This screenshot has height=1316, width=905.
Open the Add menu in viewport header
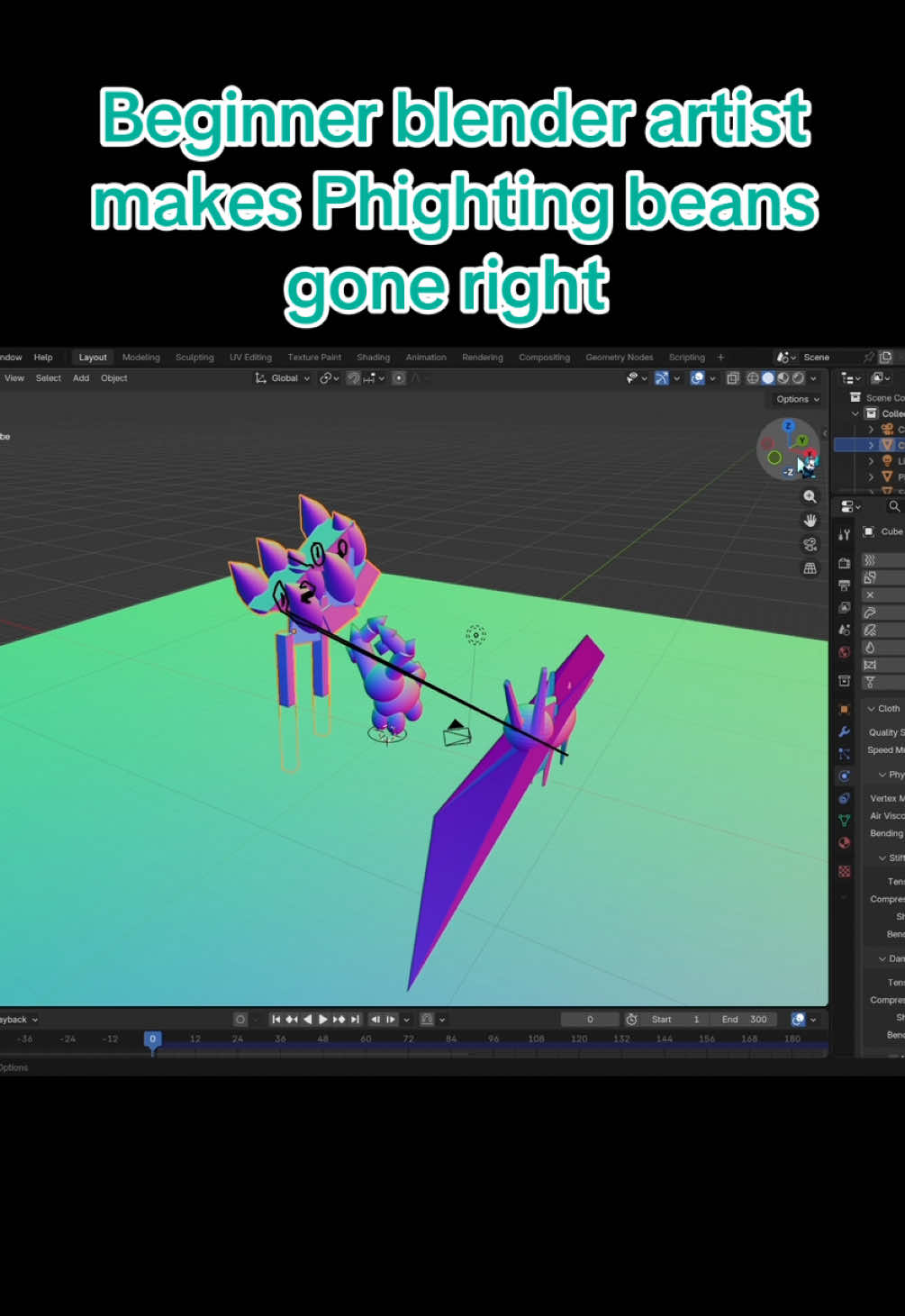(81, 378)
